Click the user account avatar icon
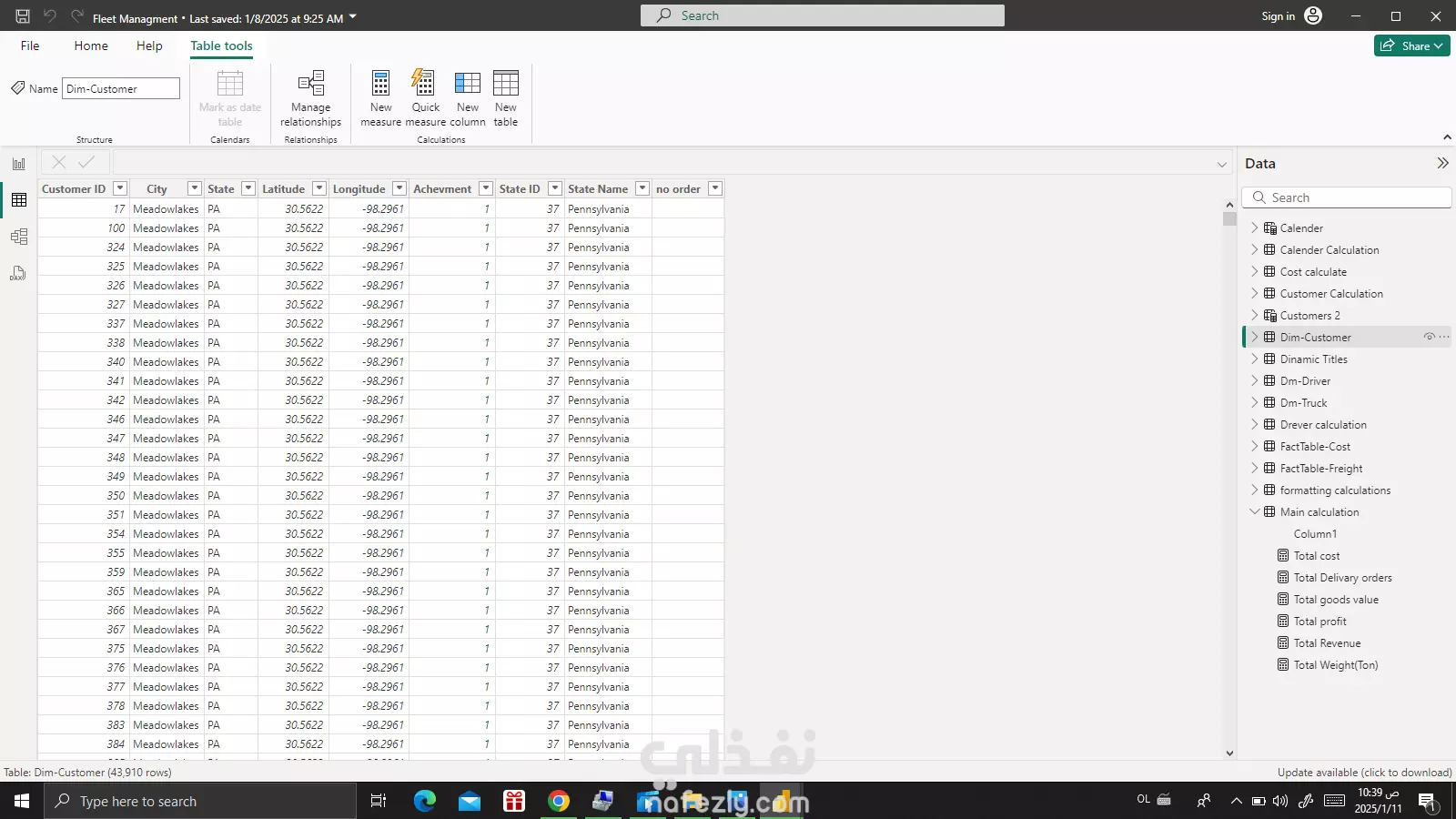 coord(1313,15)
